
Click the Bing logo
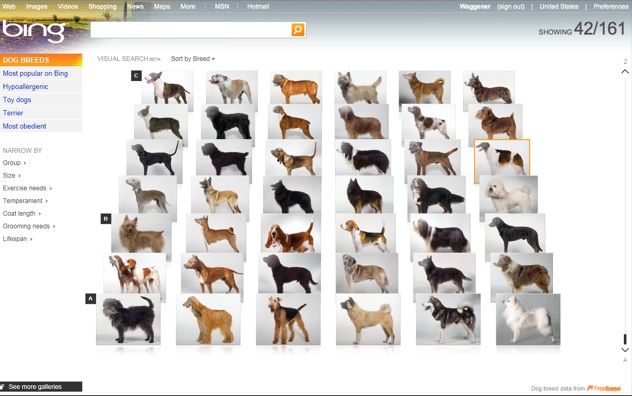33,31
